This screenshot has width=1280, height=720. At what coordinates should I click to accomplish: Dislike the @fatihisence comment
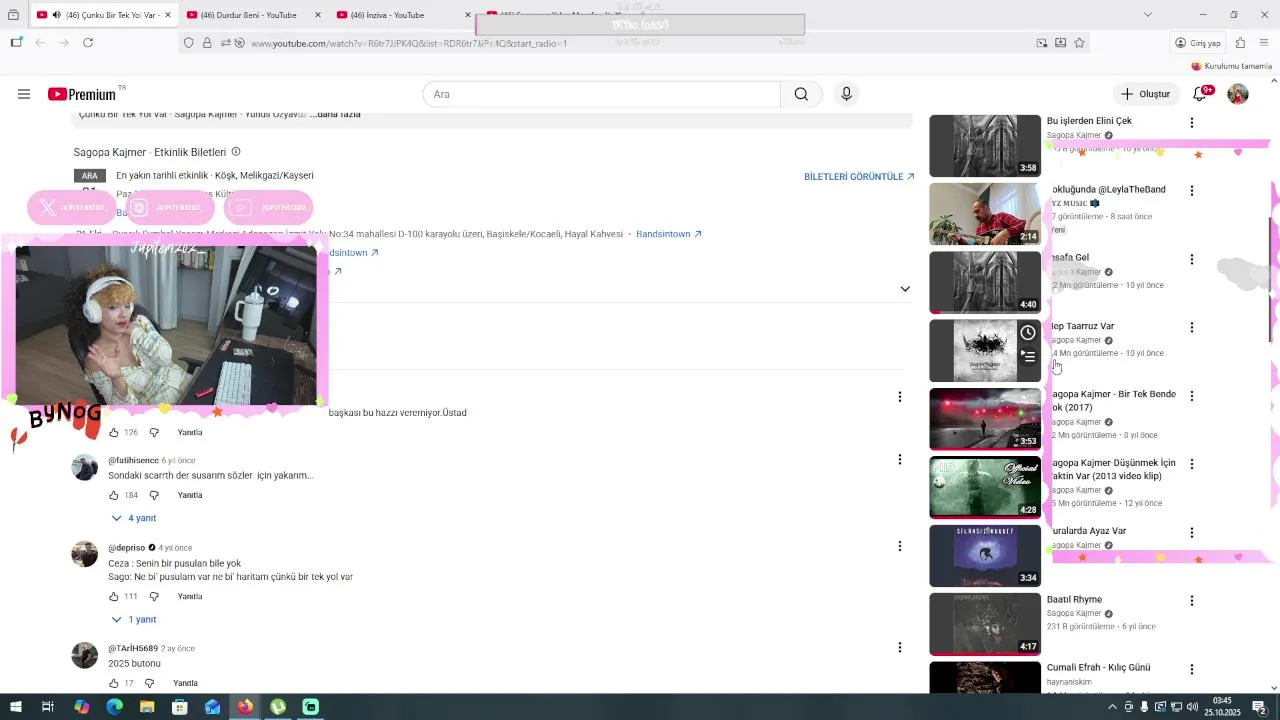[154, 495]
